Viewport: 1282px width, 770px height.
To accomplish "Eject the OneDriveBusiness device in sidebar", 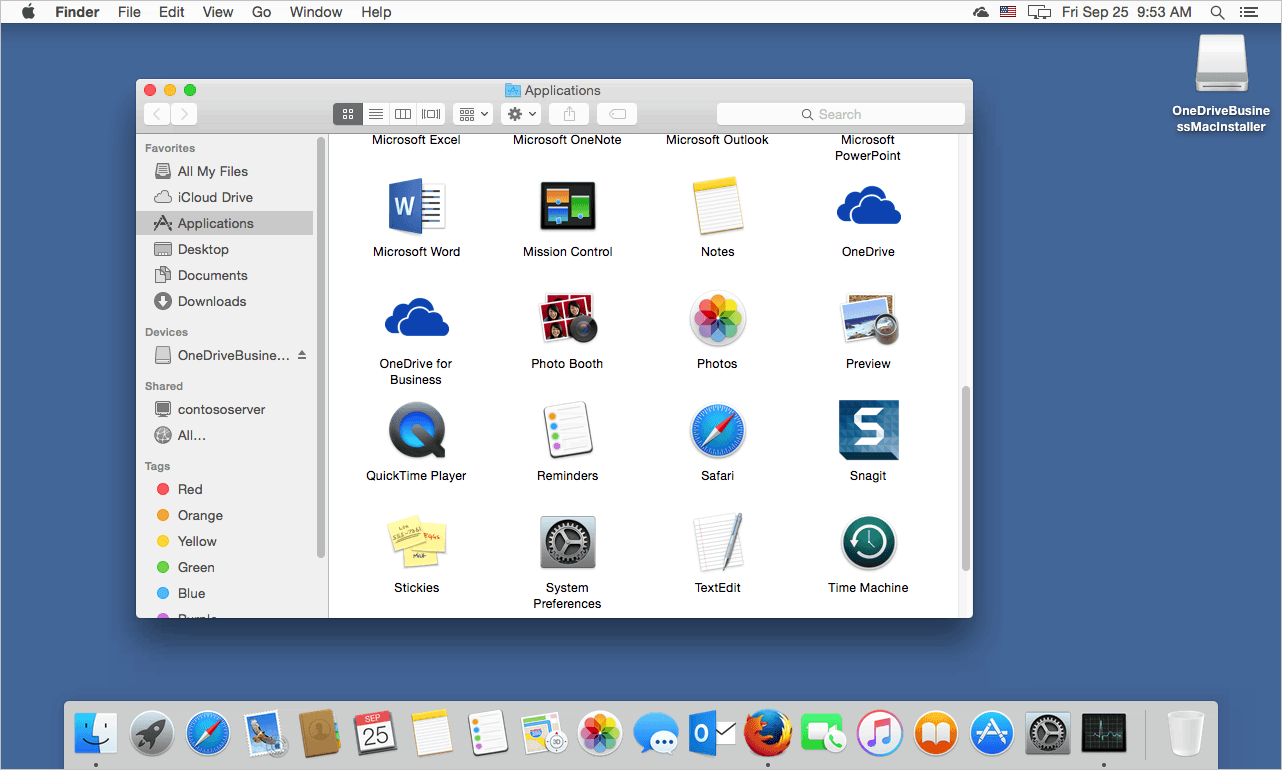I will click(302, 355).
